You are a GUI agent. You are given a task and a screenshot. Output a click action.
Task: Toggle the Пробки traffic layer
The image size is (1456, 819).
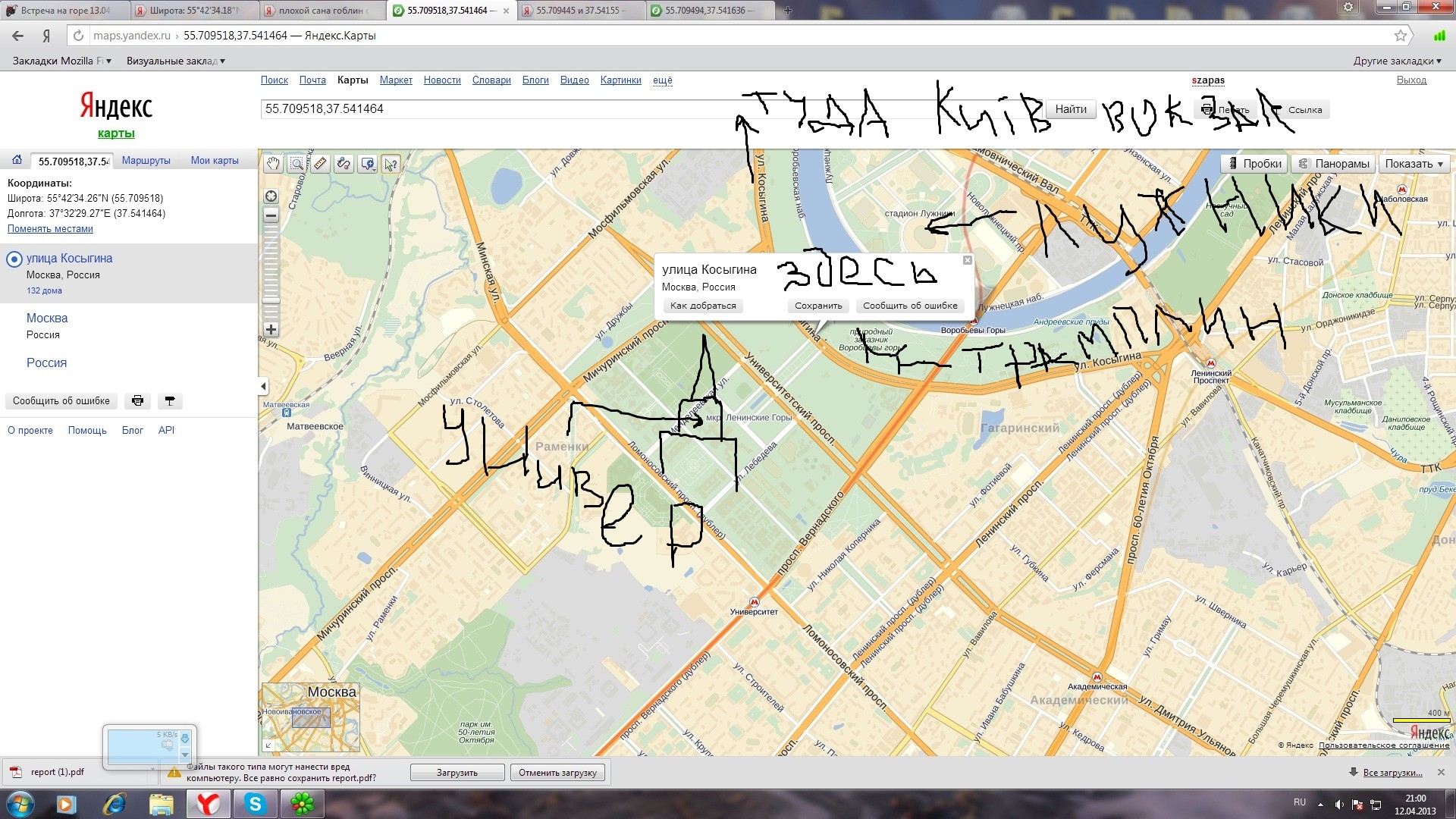(1254, 164)
